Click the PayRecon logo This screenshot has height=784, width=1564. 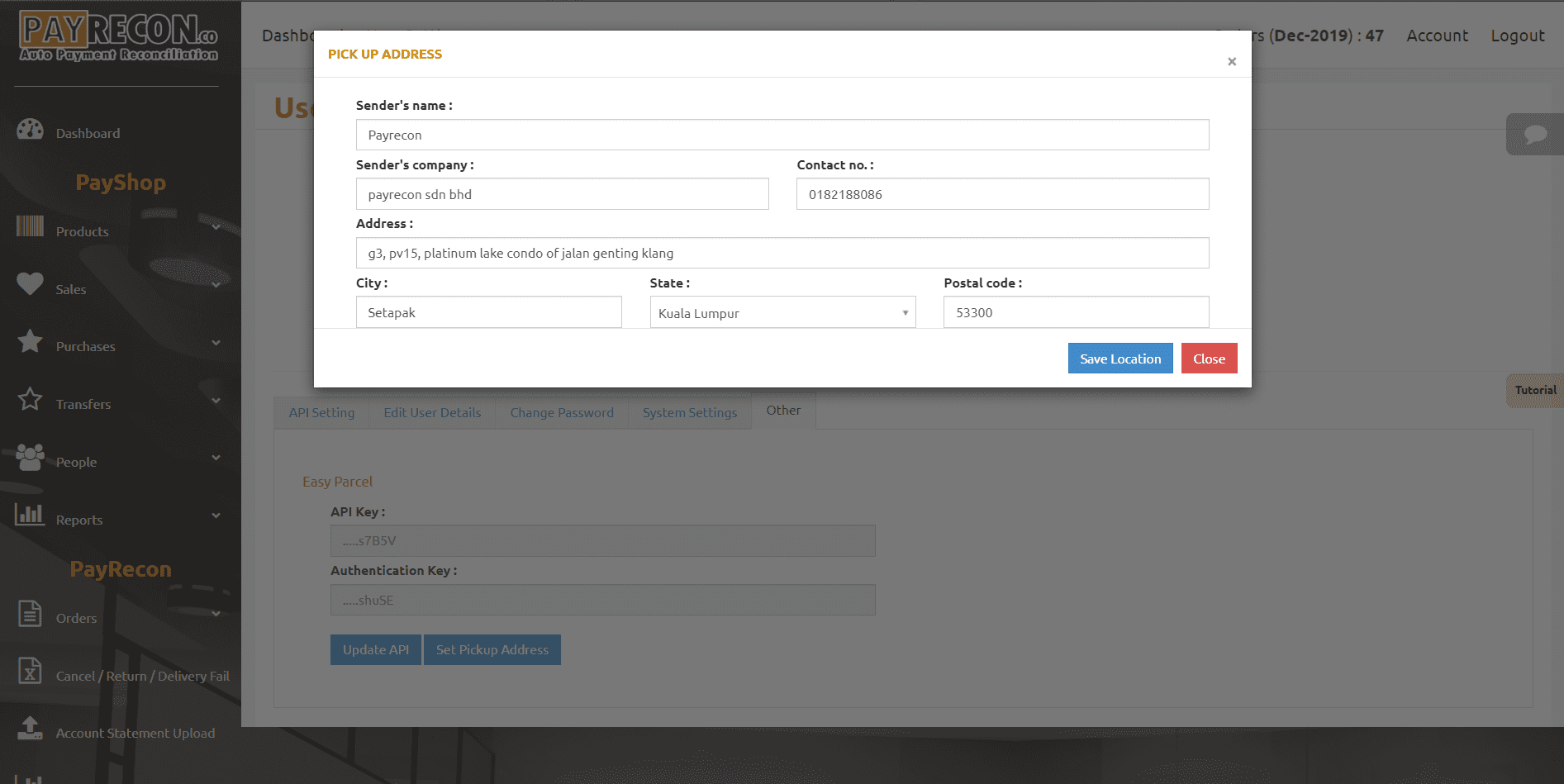pos(118,37)
